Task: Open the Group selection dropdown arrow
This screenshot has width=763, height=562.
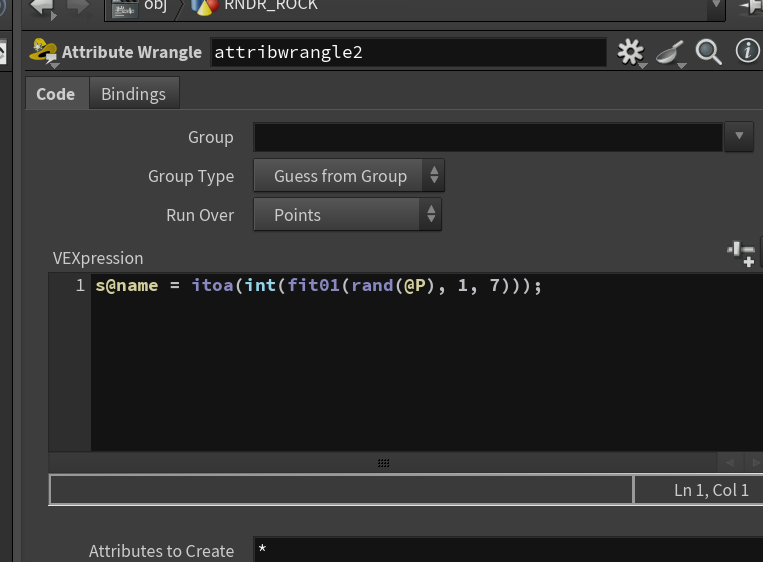Action: coord(739,137)
